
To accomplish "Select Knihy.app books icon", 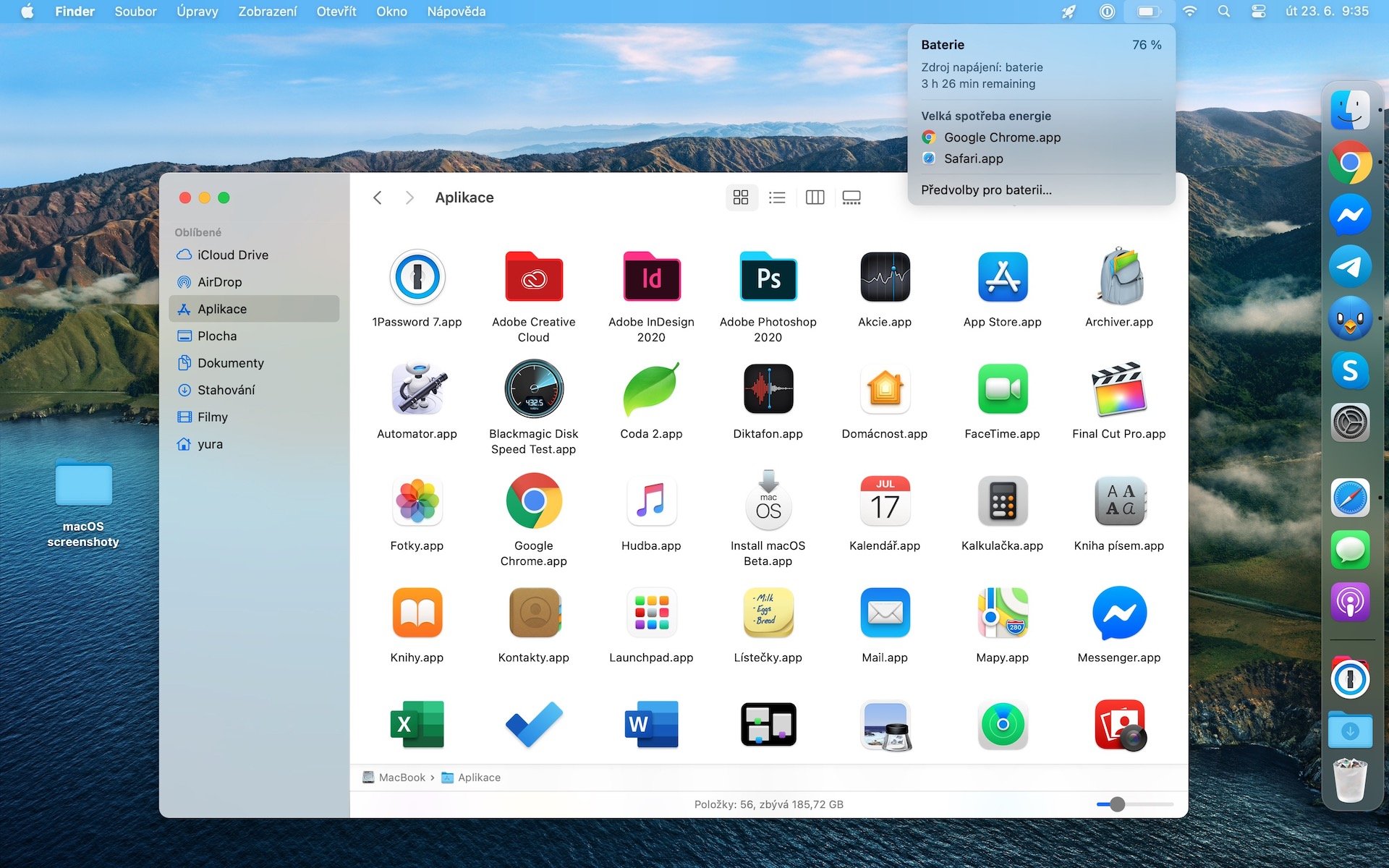I will pyautogui.click(x=417, y=612).
